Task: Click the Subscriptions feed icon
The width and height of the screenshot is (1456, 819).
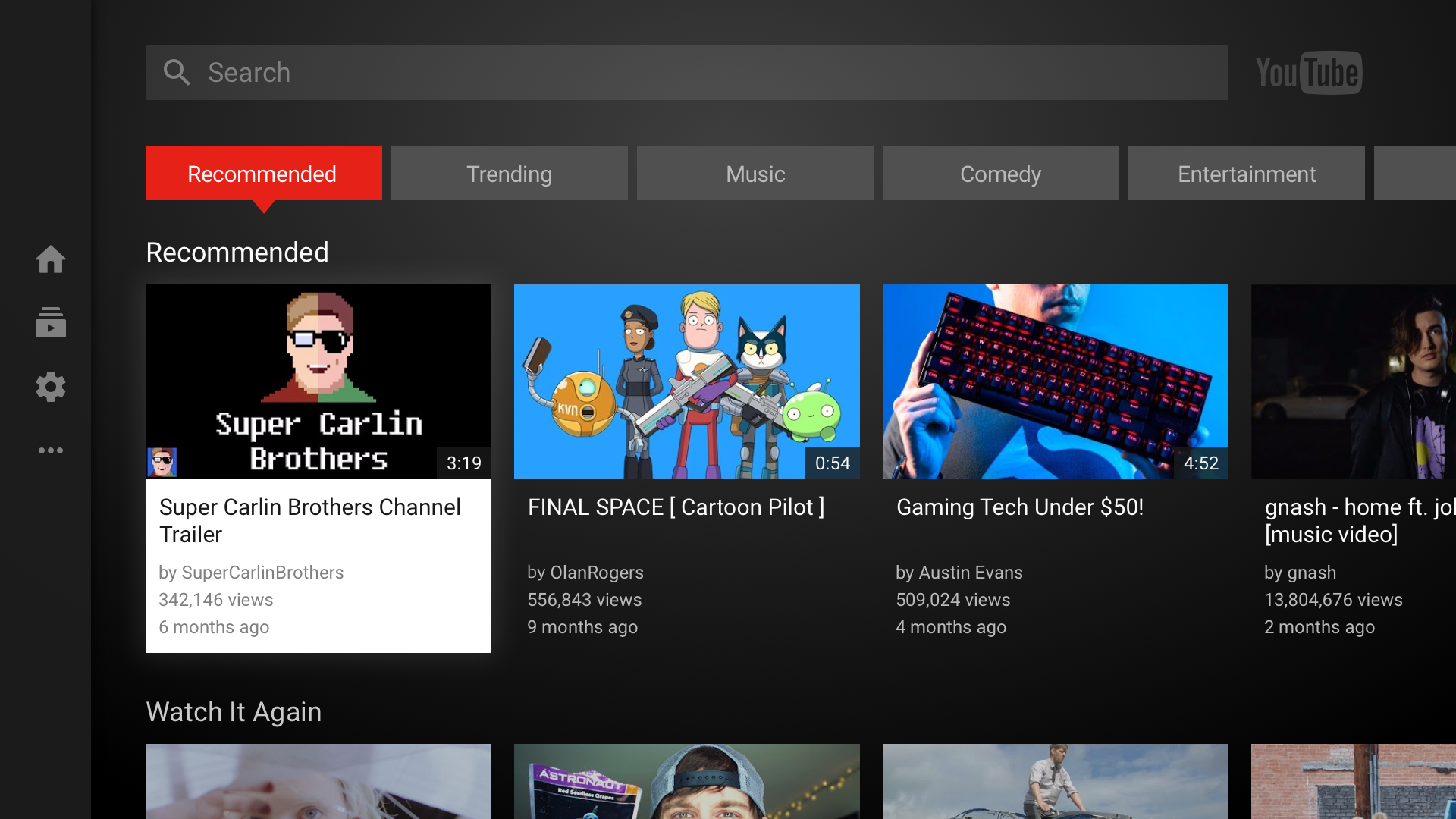Action: [50, 322]
